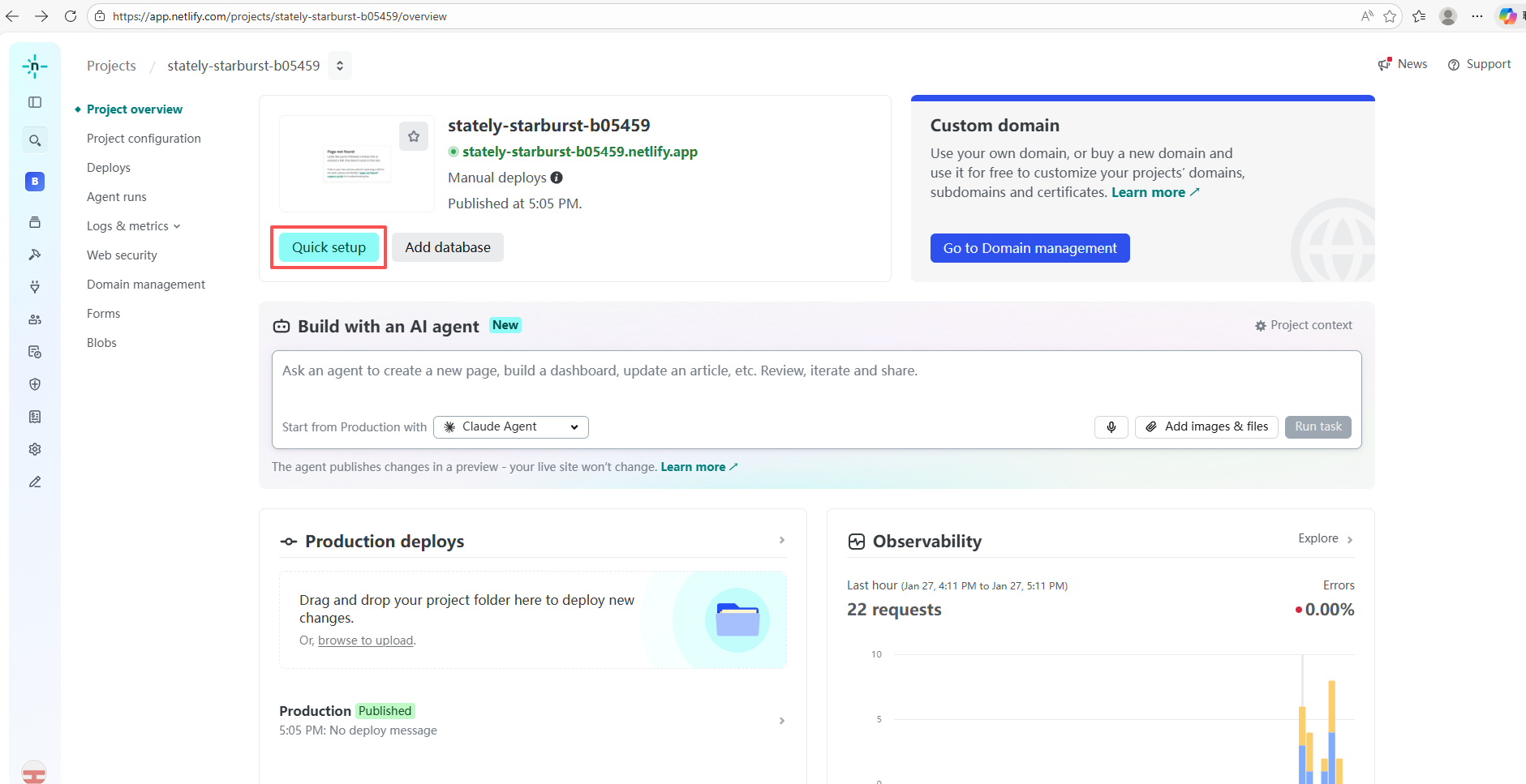Click the folder drop zone illustration
This screenshot has width=1526, height=784.
[x=737, y=620]
